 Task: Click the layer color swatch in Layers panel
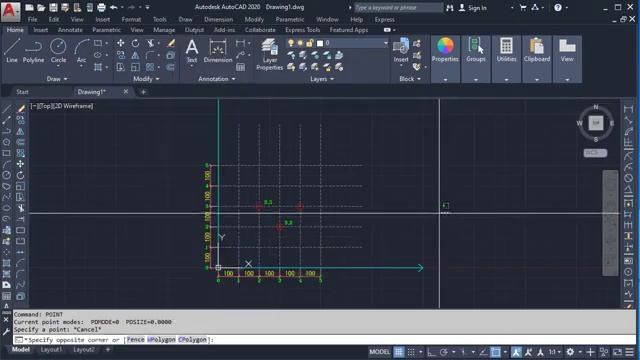click(x=320, y=43)
